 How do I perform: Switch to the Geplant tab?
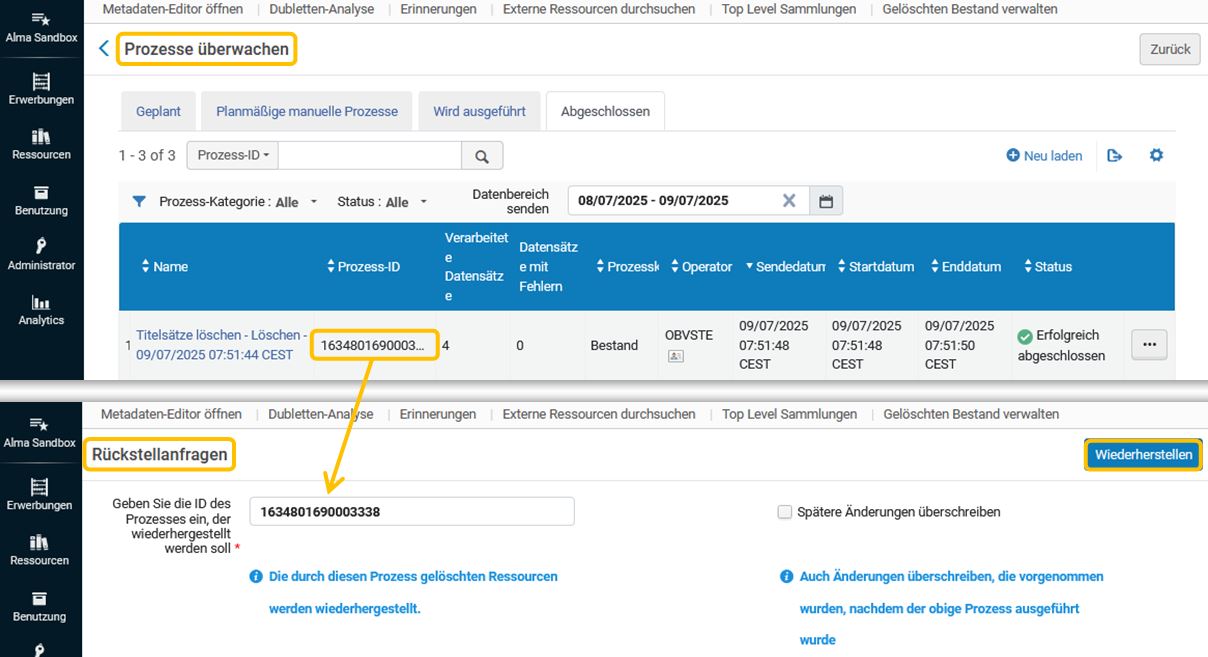(159, 111)
